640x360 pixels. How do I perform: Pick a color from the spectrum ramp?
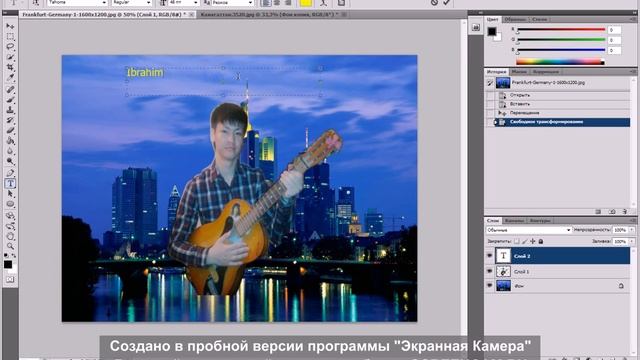pyautogui.click(x=560, y=62)
